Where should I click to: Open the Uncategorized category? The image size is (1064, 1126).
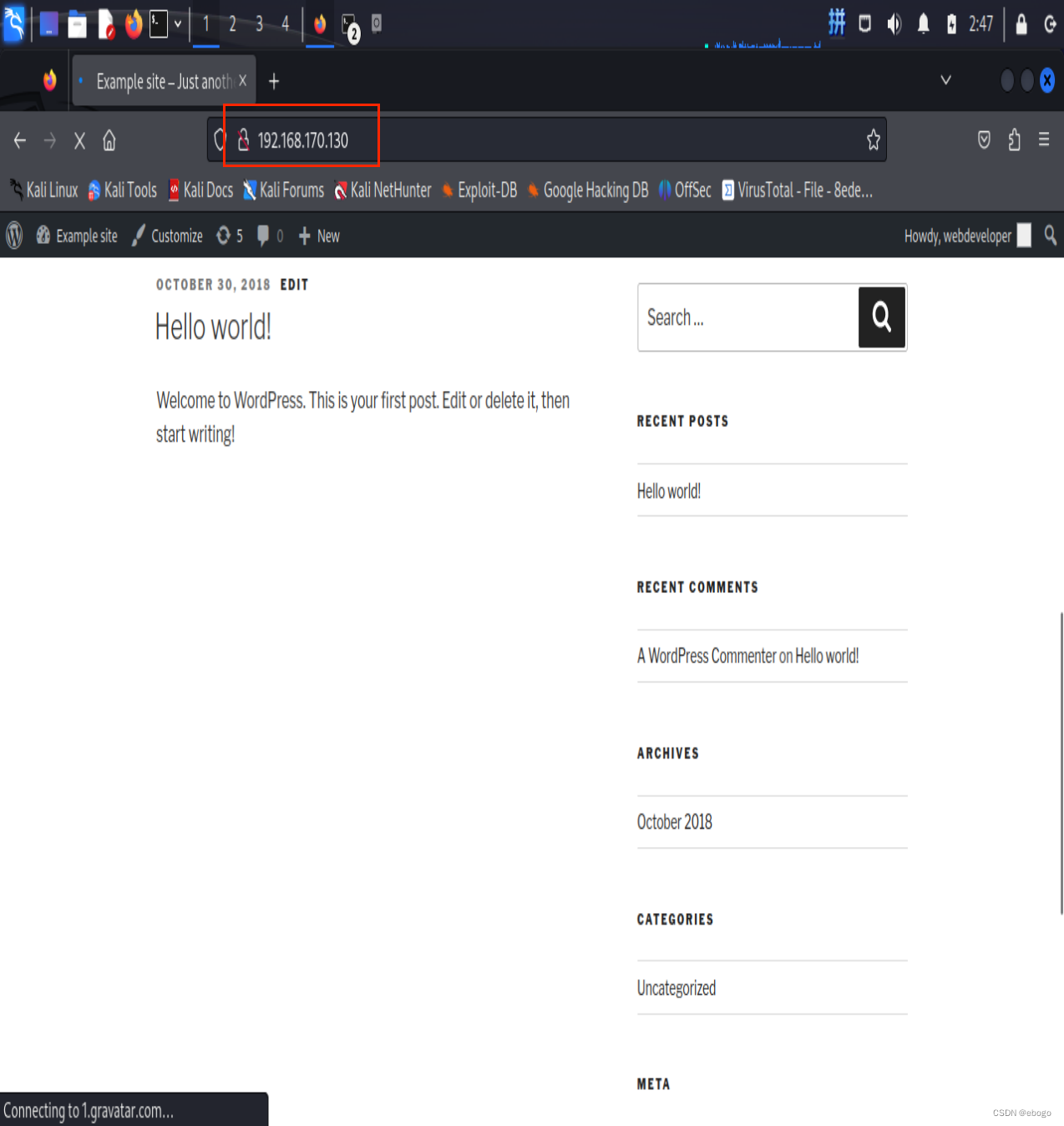point(676,988)
